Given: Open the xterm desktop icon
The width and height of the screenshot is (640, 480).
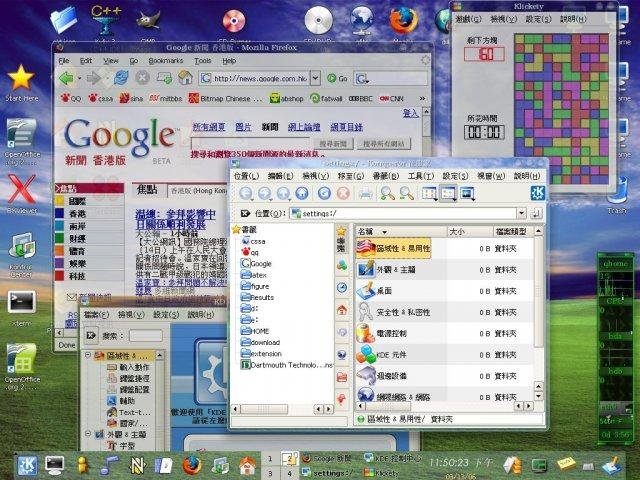Looking at the screenshot, I should pyautogui.click(x=22, y=308).
